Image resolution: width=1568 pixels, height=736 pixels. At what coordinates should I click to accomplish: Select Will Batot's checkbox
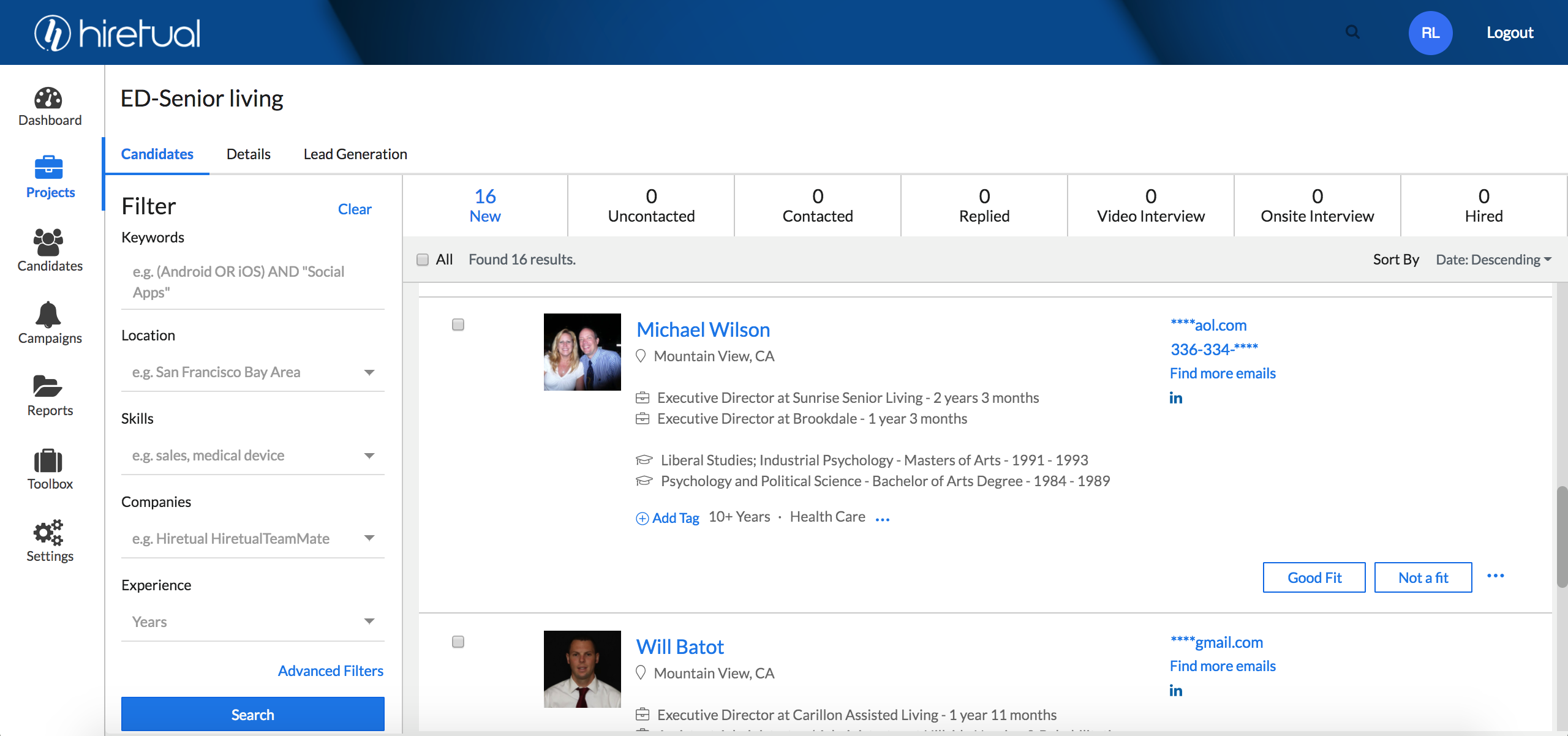458,642
